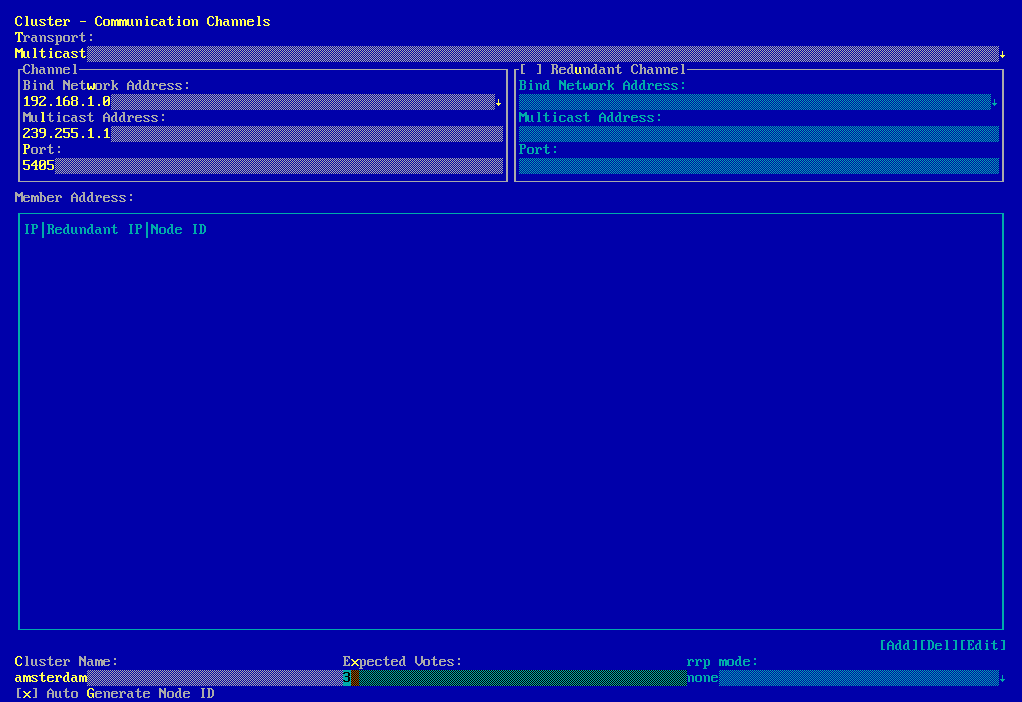Click the Channel Multicast Address field 239.255.1.1

coord(262,134)
